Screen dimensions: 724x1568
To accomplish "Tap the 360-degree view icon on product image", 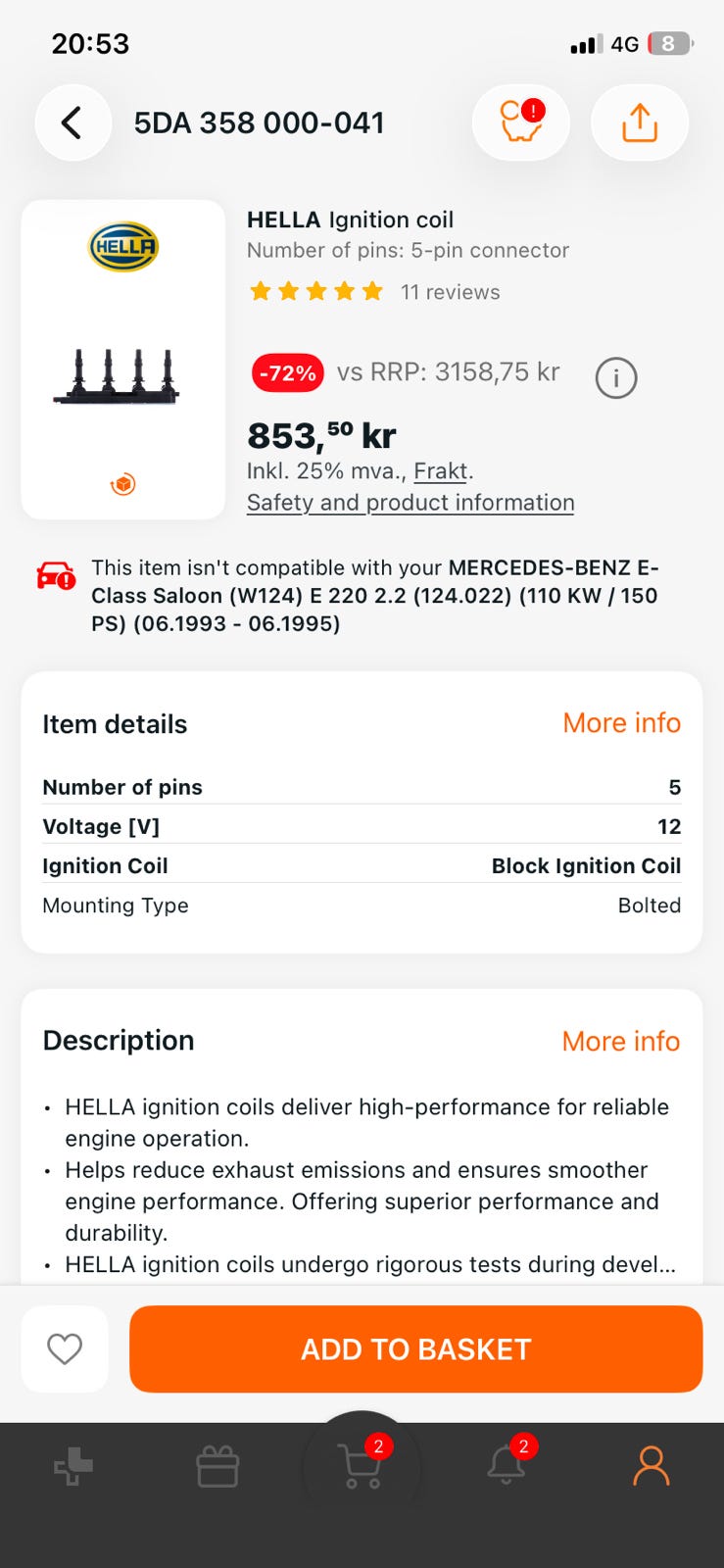I will (x=122, y=484).
